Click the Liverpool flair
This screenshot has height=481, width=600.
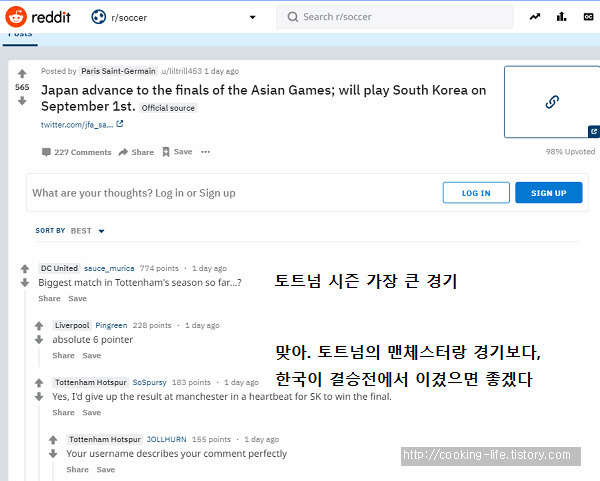(72, 325)
